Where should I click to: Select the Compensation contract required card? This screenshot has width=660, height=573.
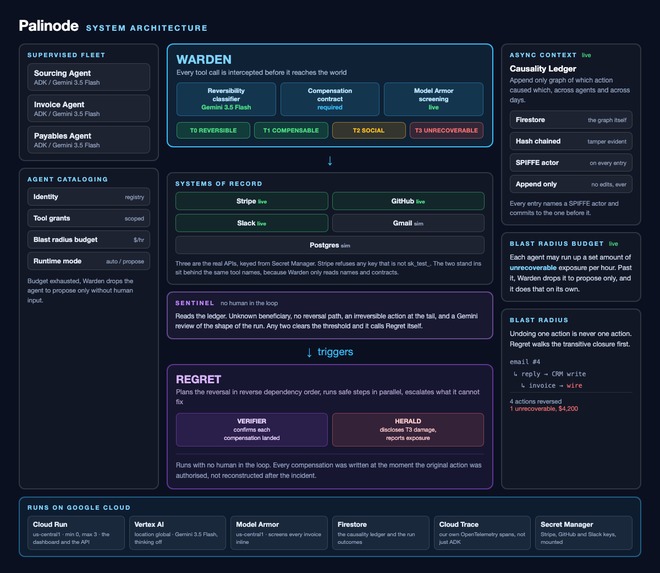(x=330, y=99)
